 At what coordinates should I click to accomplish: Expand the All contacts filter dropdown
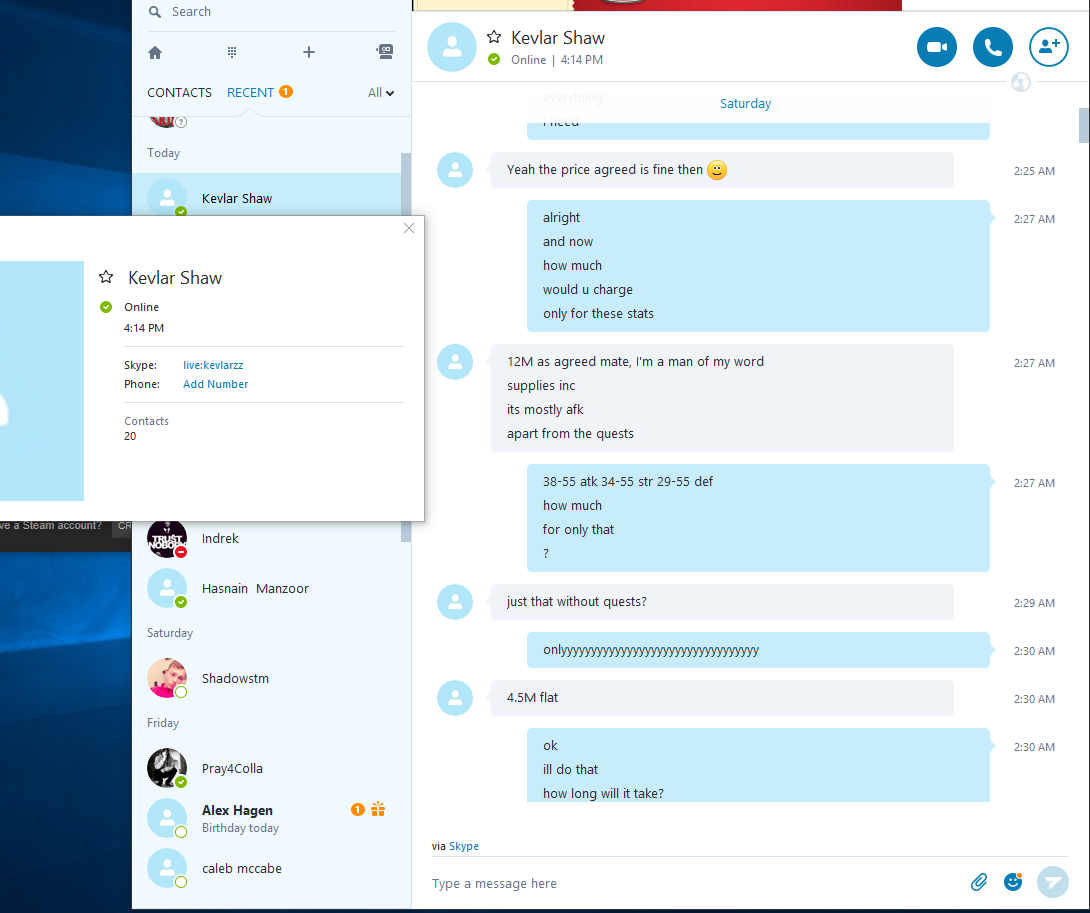point(381,92)
